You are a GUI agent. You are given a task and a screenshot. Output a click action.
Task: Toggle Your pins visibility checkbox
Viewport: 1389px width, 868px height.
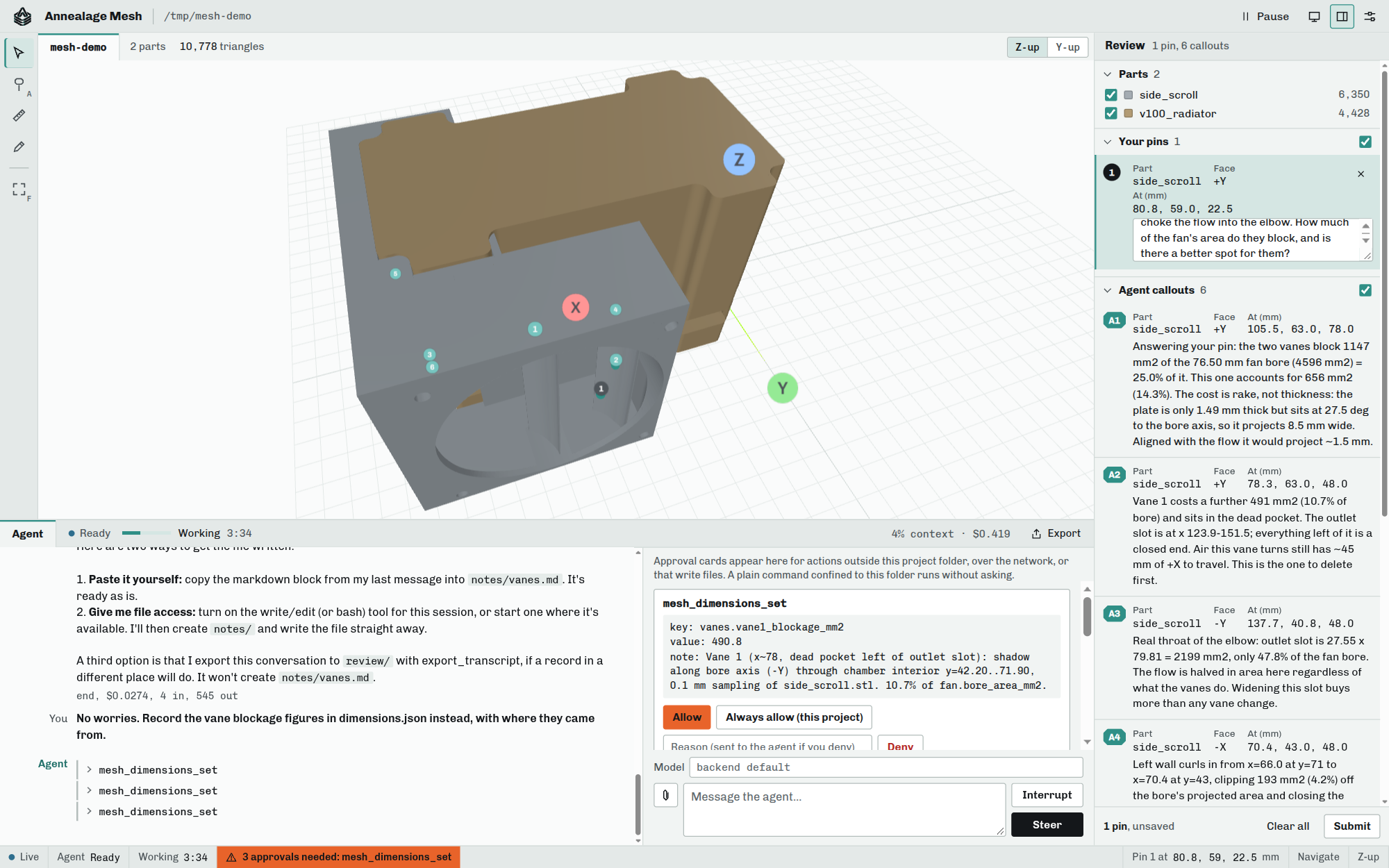pyautogui.click(x=1365, y=142)
